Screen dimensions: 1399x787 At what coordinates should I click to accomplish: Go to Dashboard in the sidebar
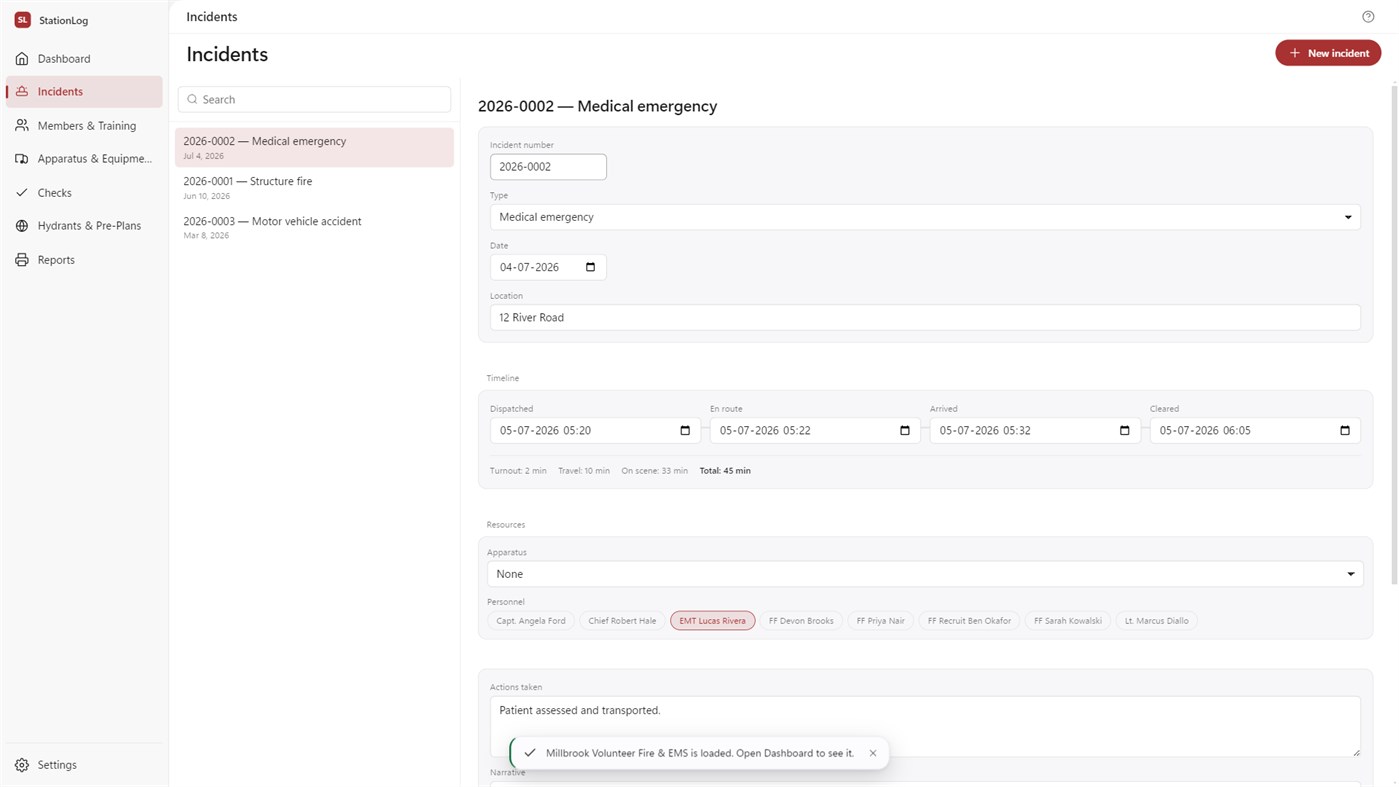[84, 59]
